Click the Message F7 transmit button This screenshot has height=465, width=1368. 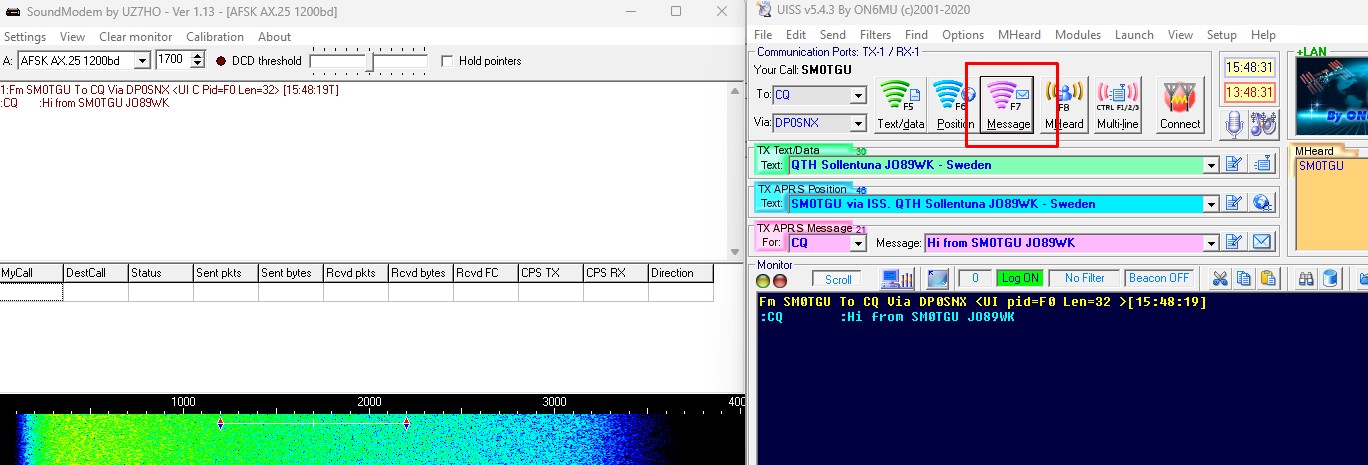[x=1008, y=105]
